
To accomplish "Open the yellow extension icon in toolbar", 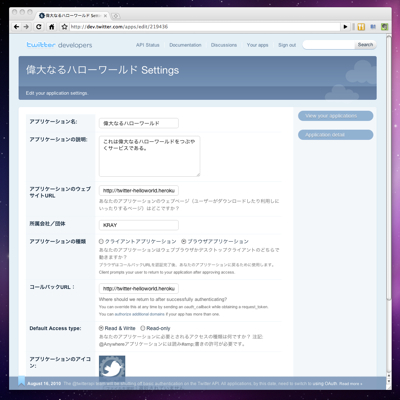I will (x=361, y=27).
